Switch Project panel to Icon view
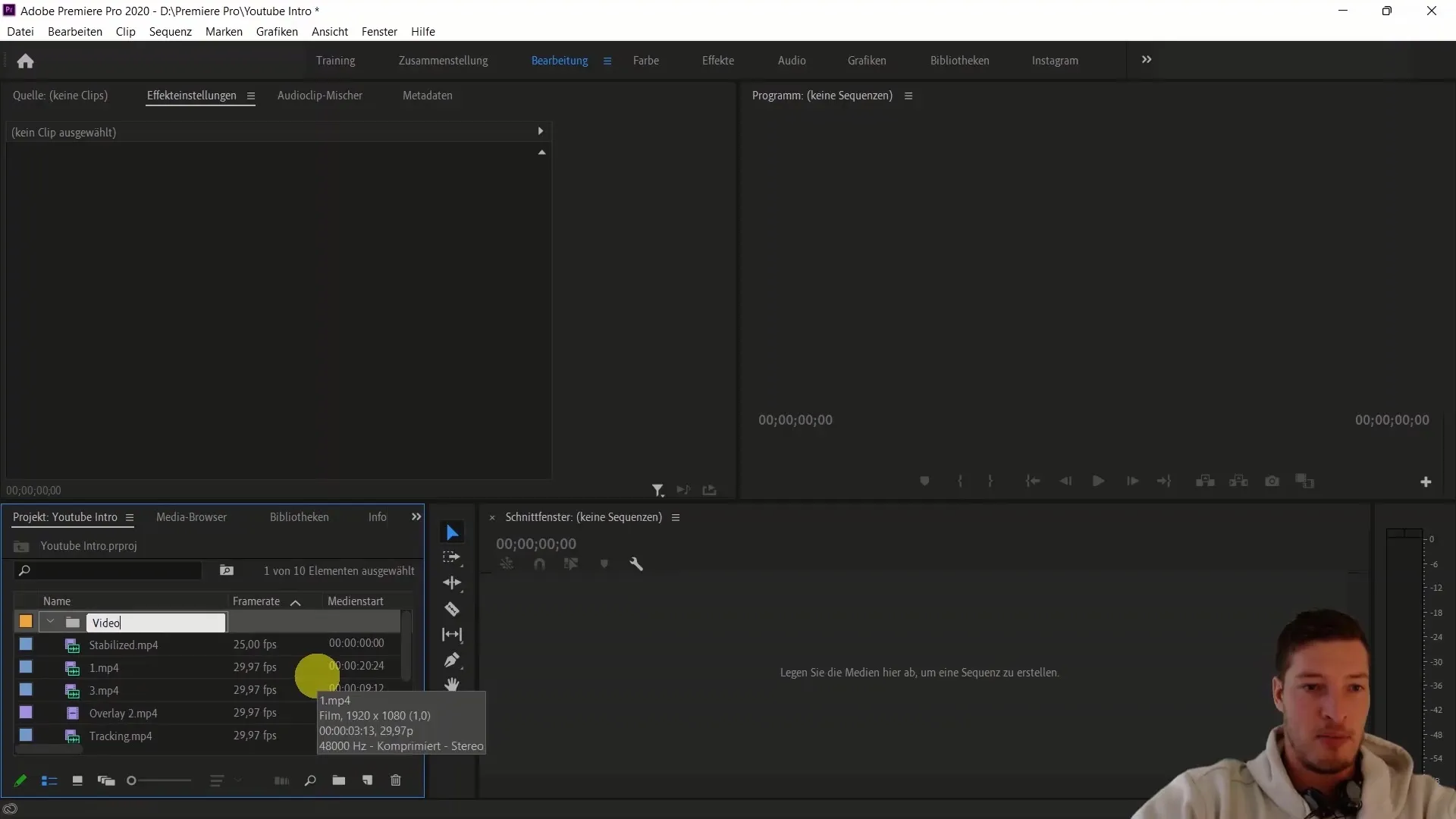1456x819 pixels. [x=77, y=780]
